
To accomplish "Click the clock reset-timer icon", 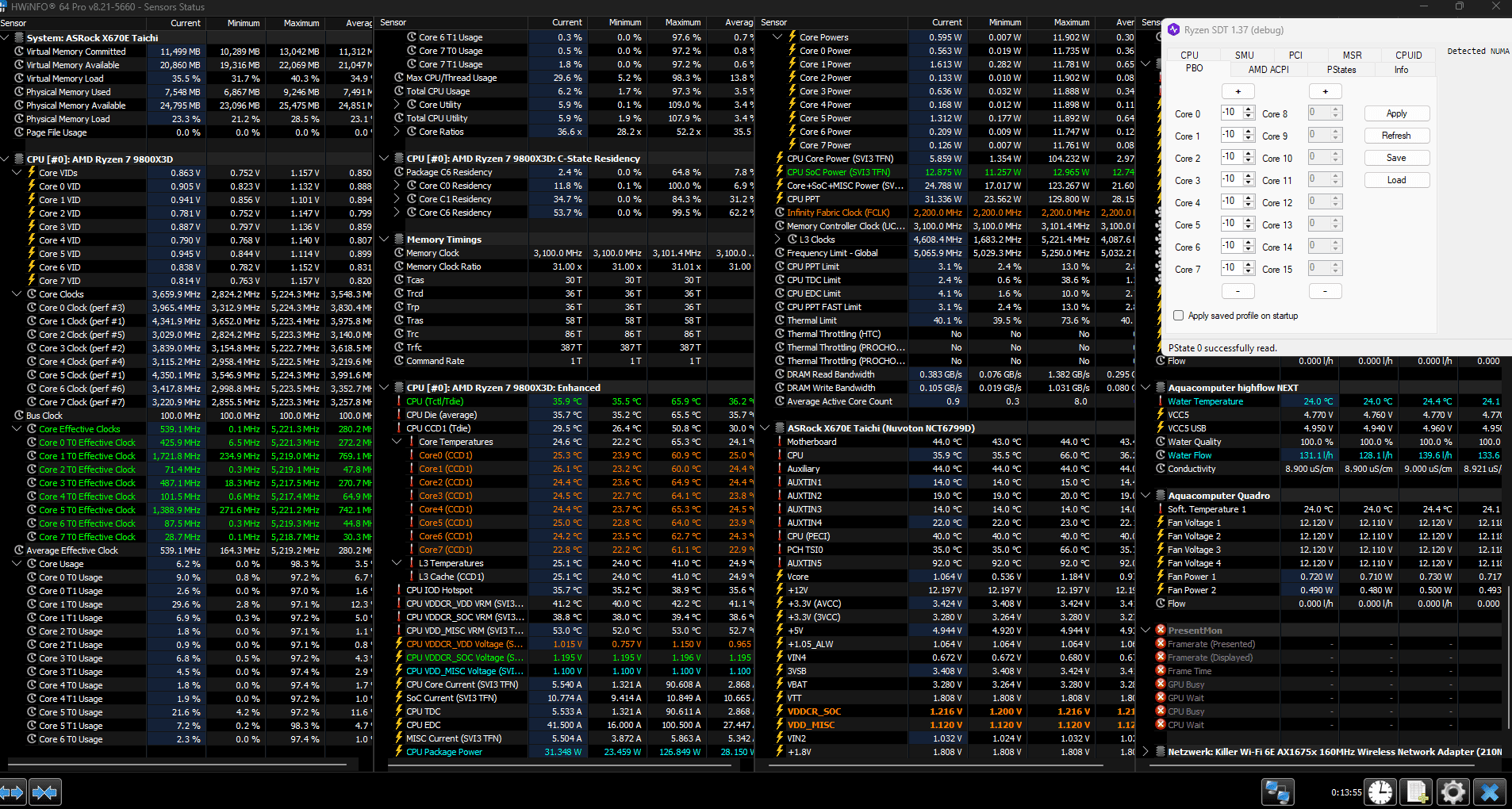I will [x=1380, y=792].
